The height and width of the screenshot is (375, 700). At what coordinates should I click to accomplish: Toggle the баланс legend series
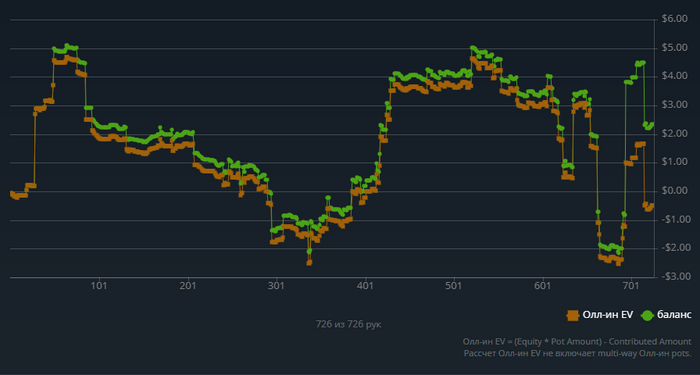click(x=666, y=315)
